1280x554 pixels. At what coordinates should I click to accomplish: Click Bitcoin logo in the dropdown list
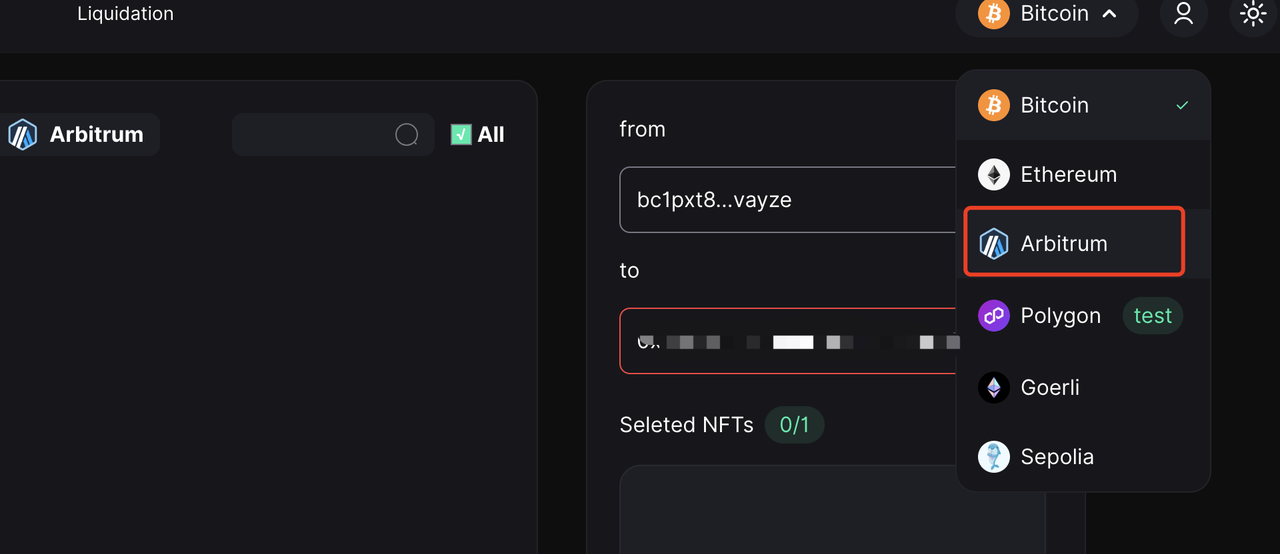click(x=994, y=105)
